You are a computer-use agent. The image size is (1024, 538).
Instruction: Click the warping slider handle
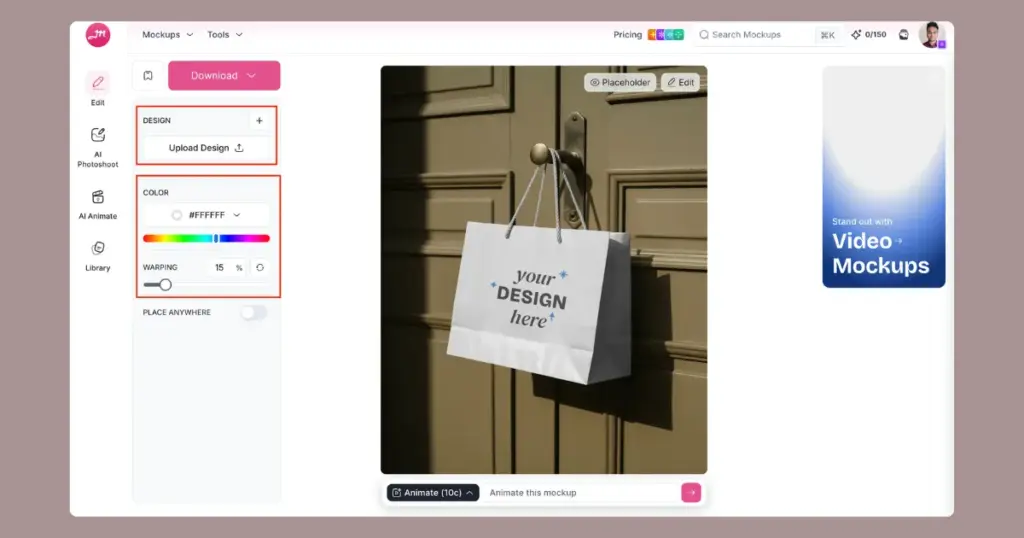pyautogui.click(x=165, y=285)
